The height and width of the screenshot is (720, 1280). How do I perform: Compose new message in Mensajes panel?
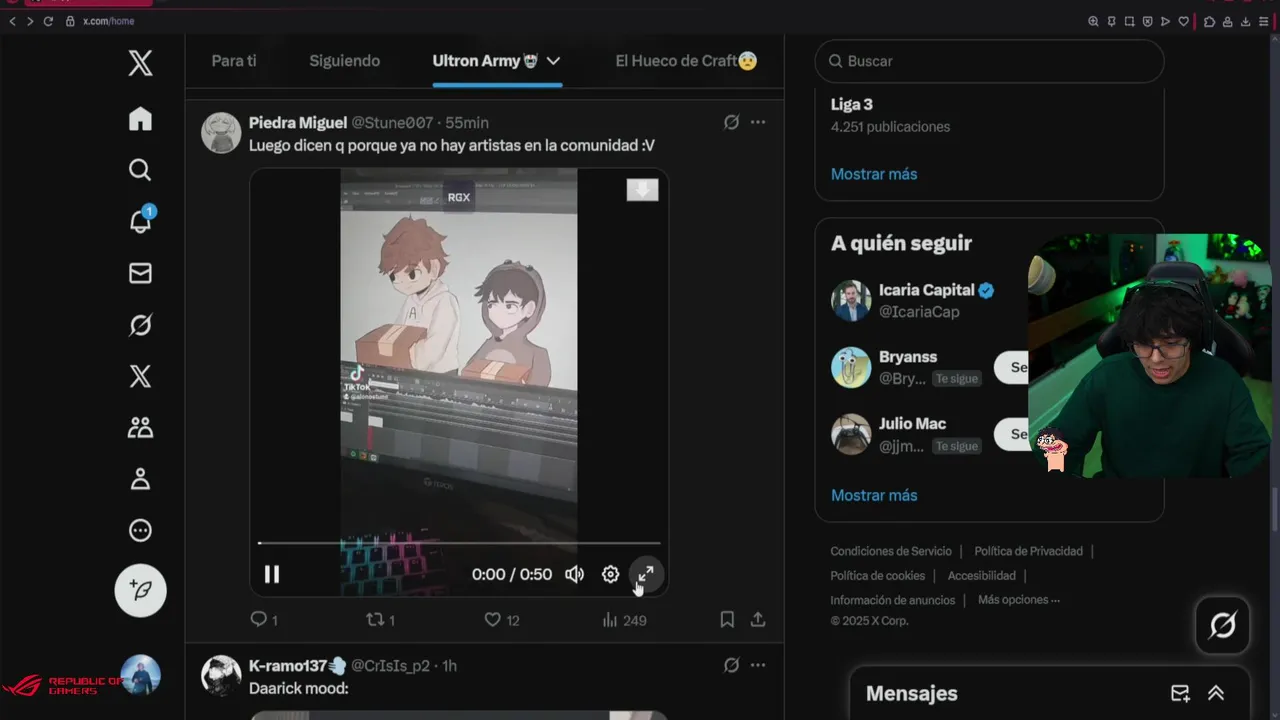1180,693
